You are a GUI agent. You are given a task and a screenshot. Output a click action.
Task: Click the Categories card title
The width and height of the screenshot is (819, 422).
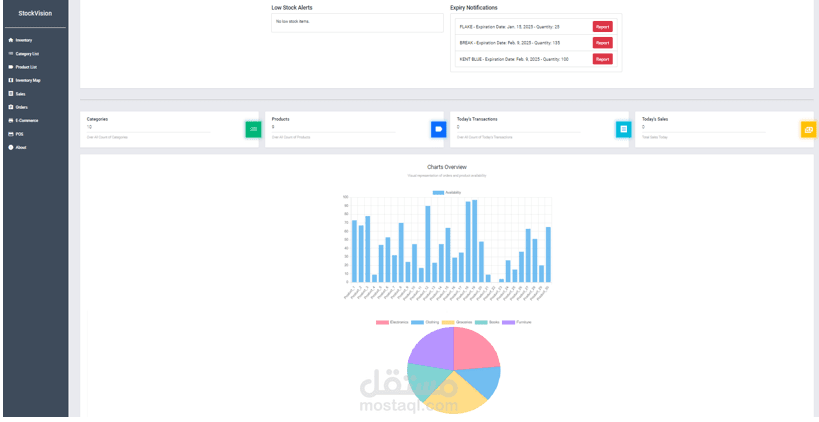[x=97, y=119]
